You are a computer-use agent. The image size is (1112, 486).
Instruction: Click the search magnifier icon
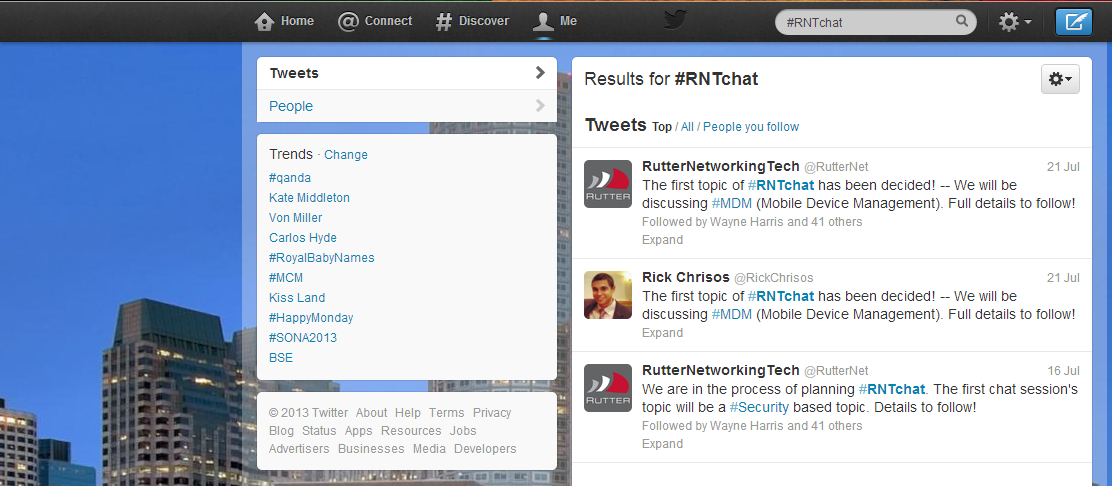962,21
